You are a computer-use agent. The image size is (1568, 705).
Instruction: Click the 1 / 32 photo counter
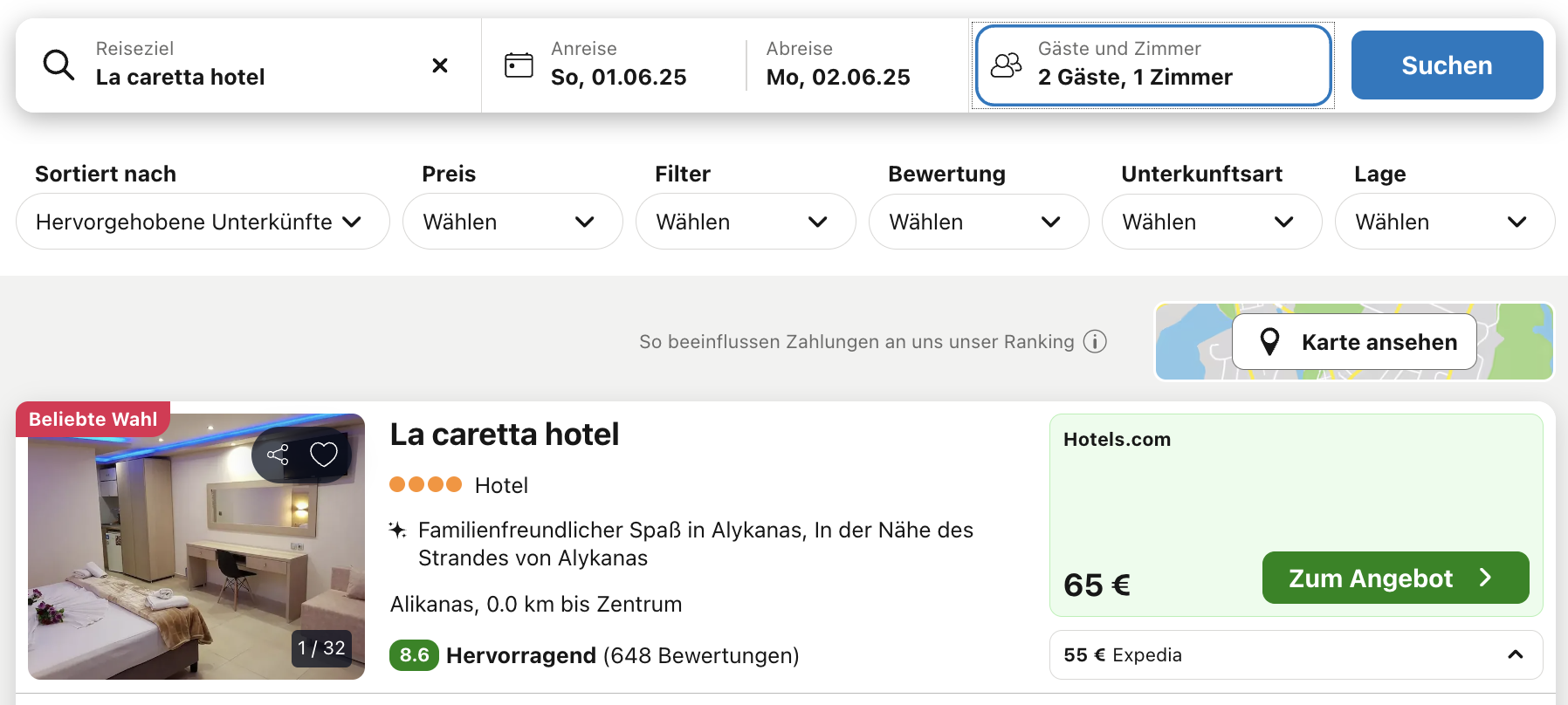click(321, 648)
